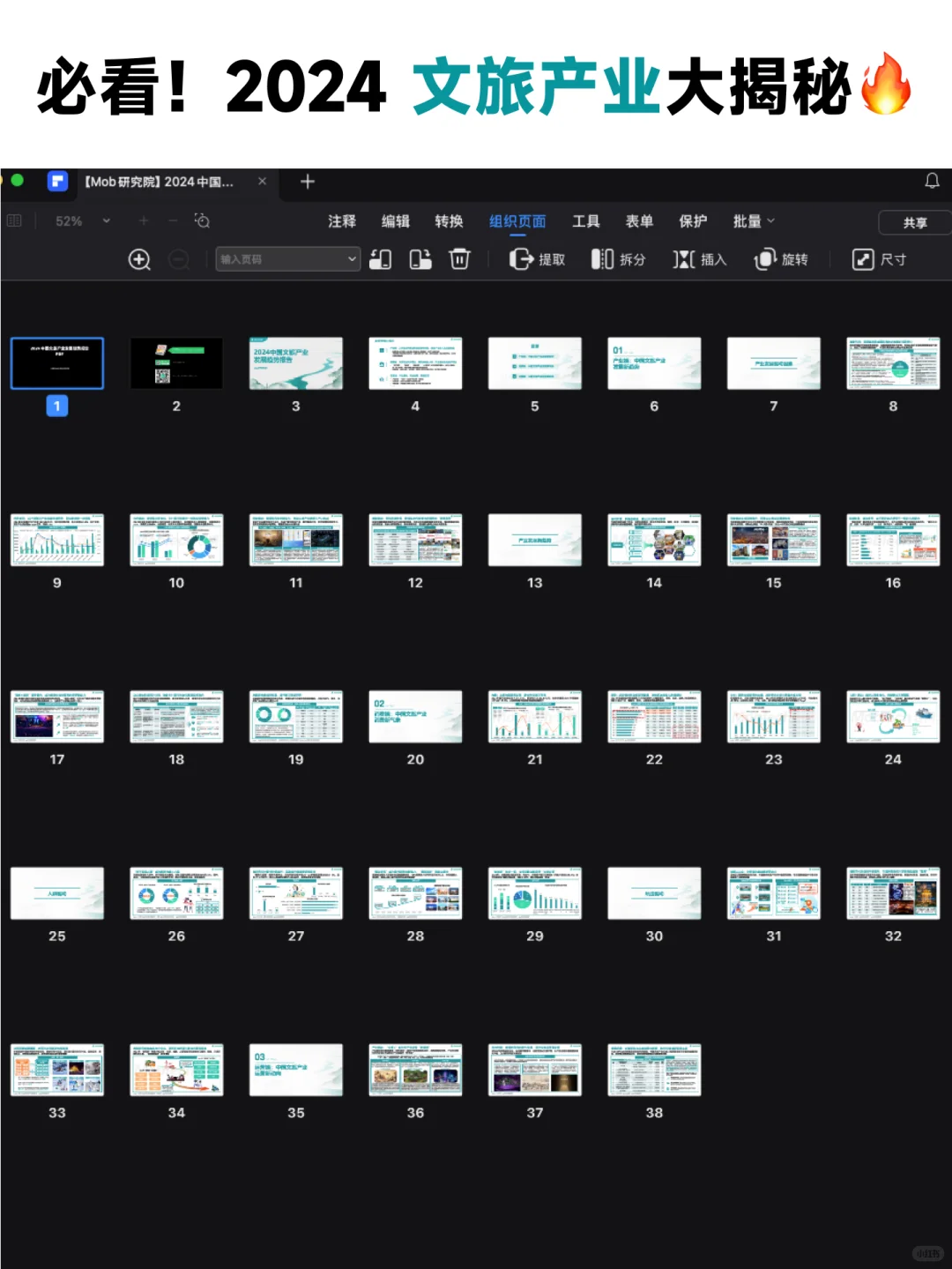Open the Protect (保护) tab

[x=693, y=220]
